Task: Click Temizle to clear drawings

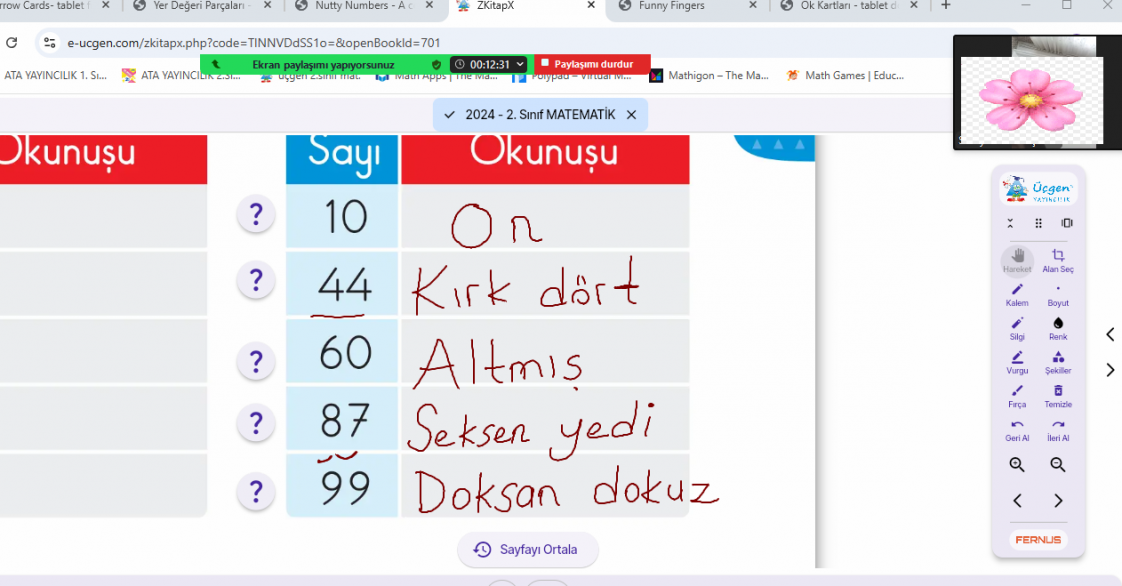Action: pyautogui.click(x=1058, y=396)
